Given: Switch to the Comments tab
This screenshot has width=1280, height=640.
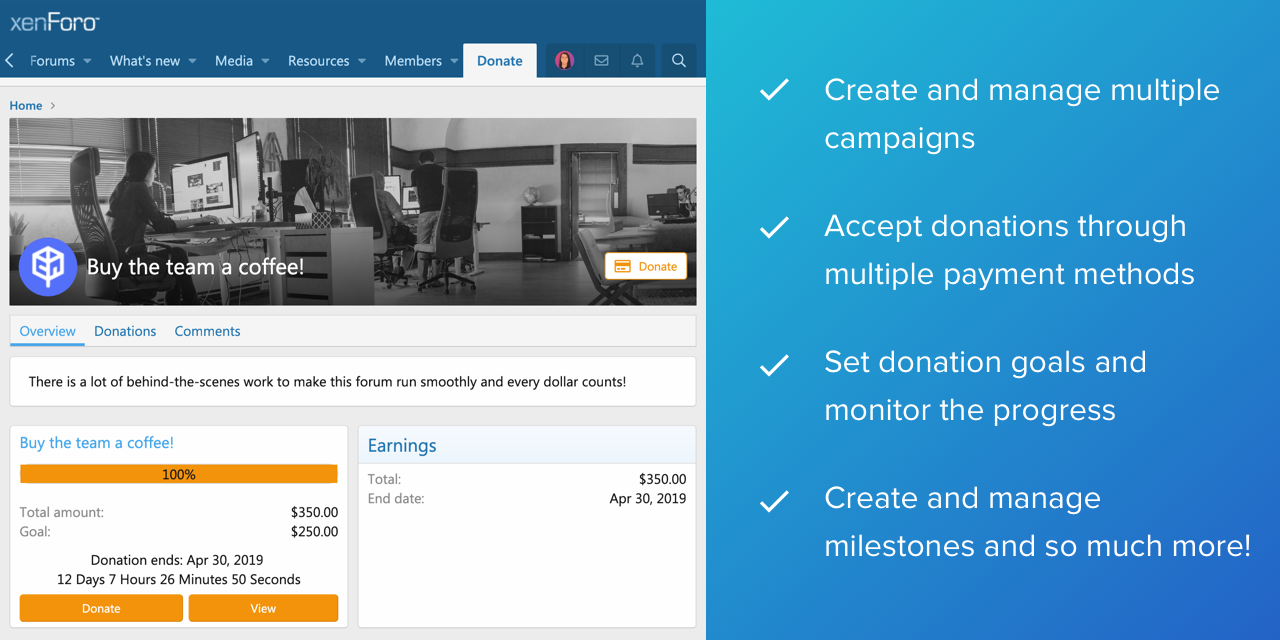Looking at the screenshot, I should pos(207,331).
